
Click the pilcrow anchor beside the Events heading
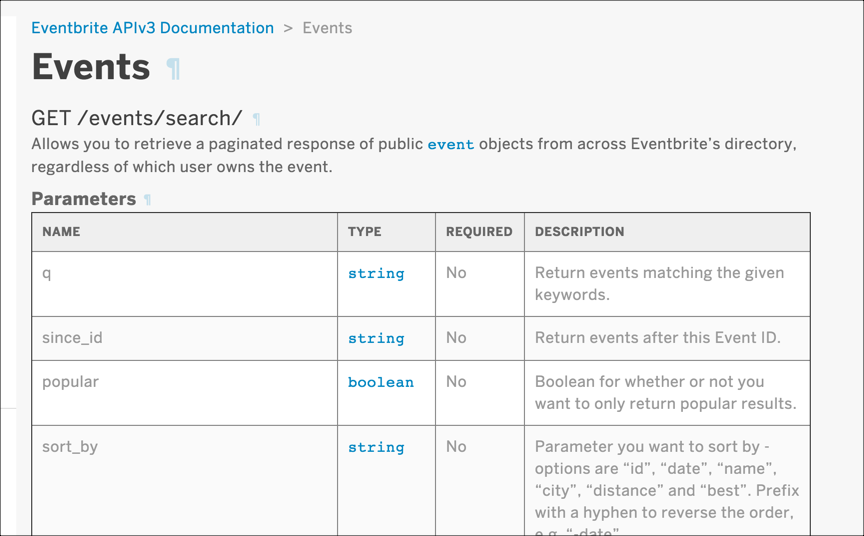click(174, 68)
